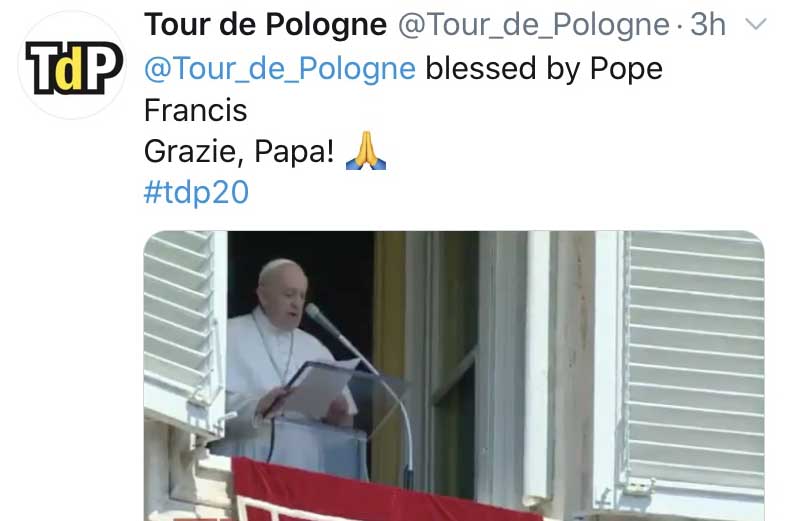Click the praying hands emoji
The width and height of the screenshot is (805, 521).
366,151
